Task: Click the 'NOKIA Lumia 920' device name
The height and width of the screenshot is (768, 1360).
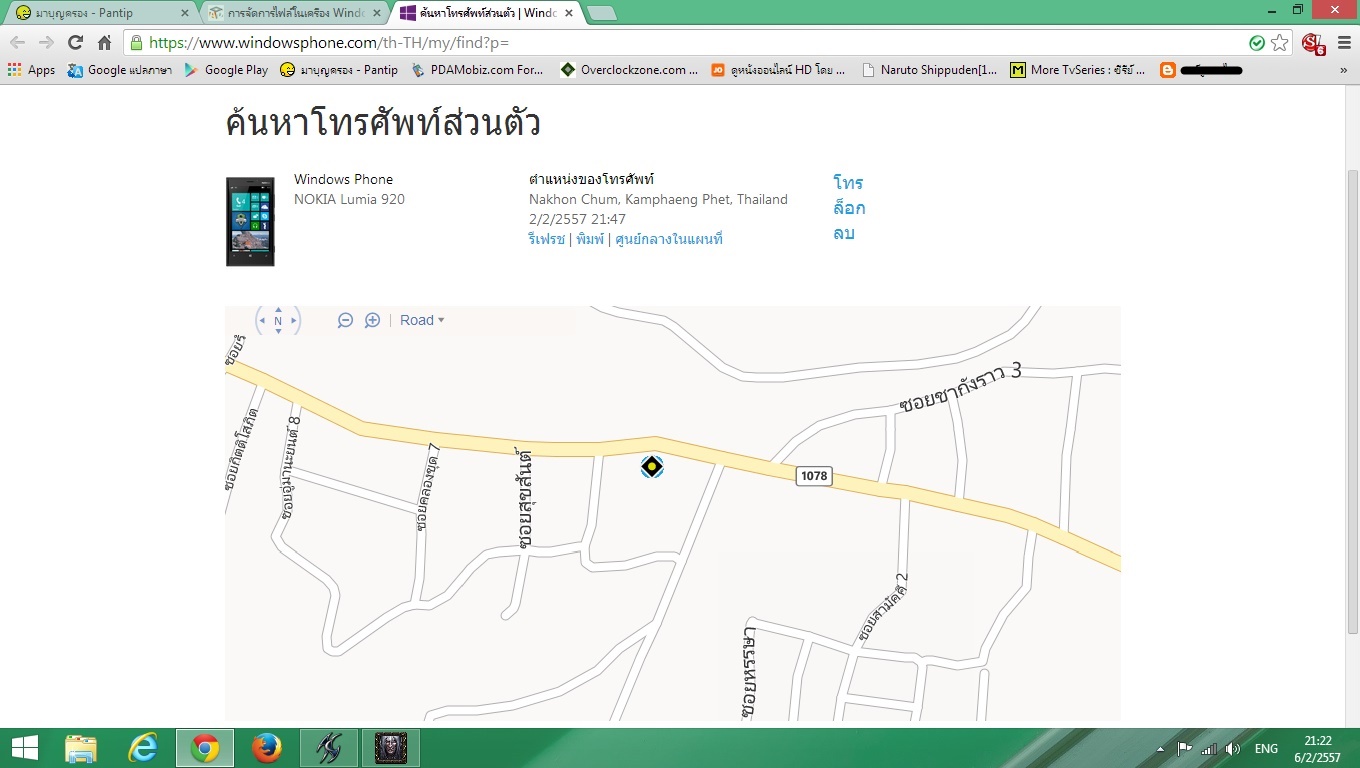Action: point(349,199)
